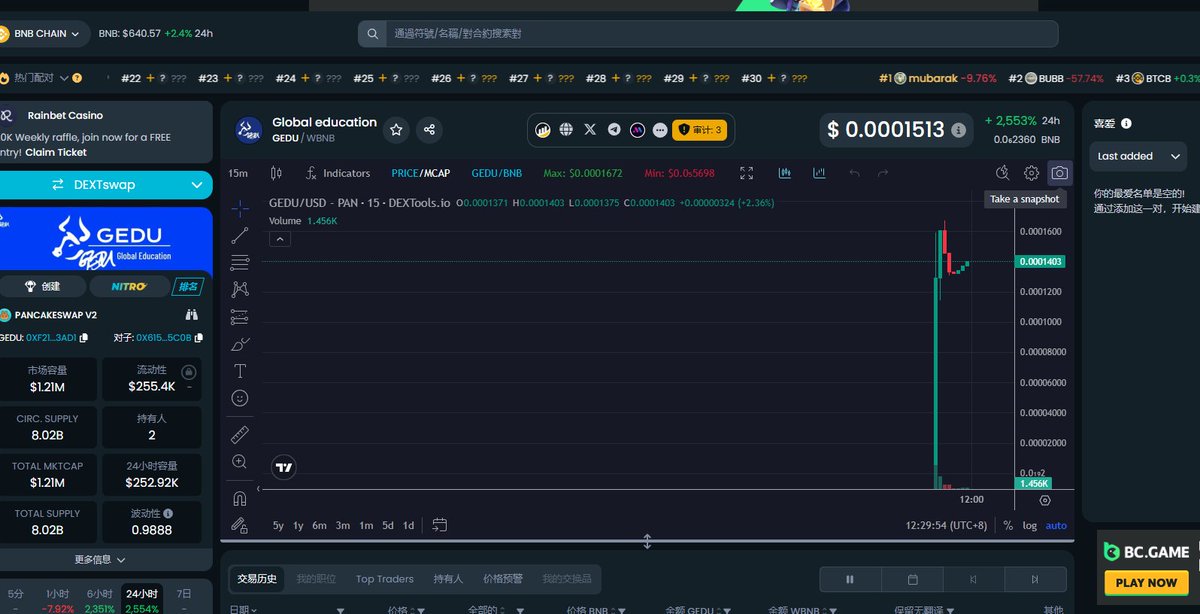
Task: Collapse the Volume indicator legend
Action: (281, 239)
